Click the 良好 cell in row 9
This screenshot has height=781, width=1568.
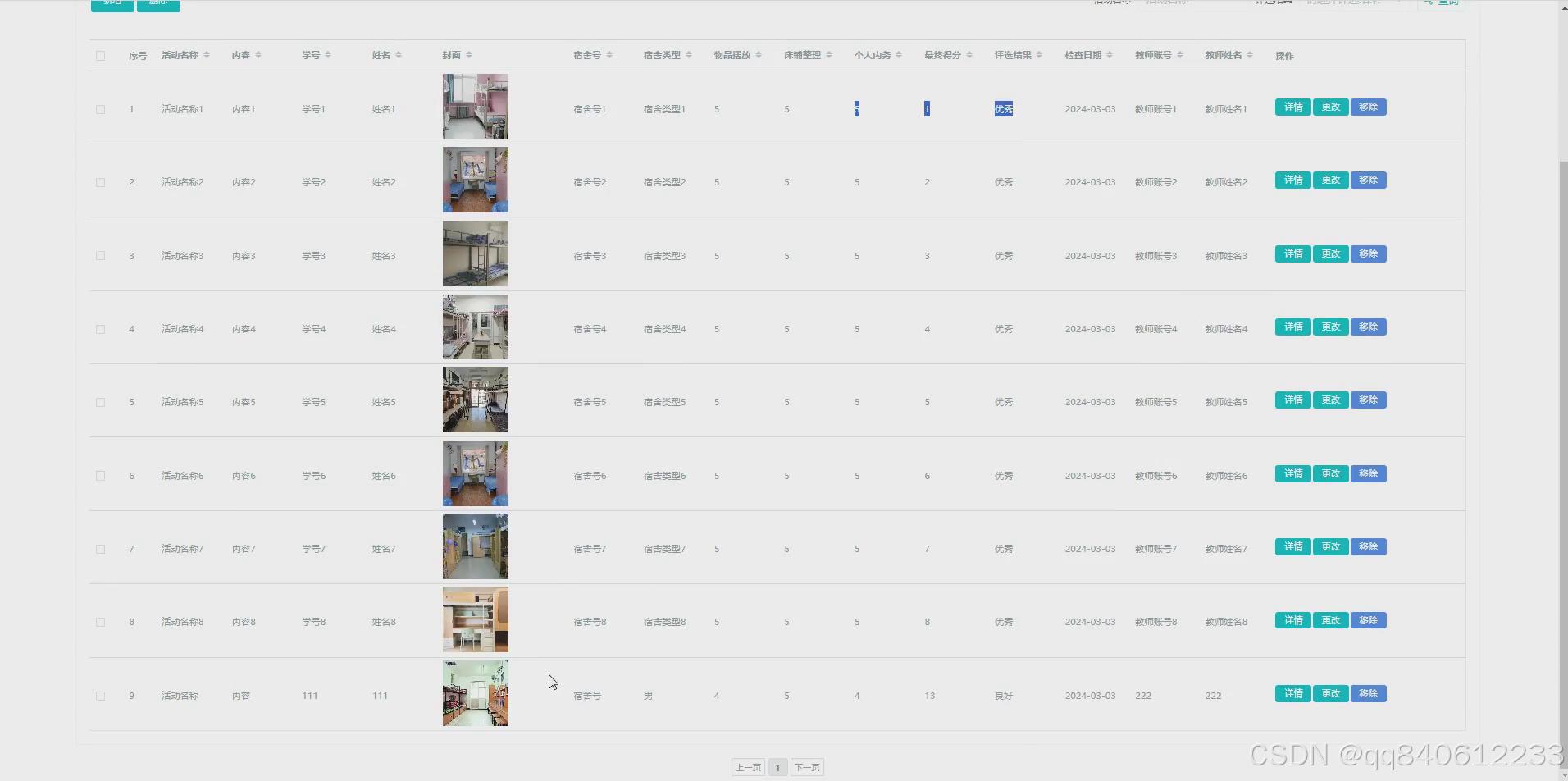click(1004, 696)
